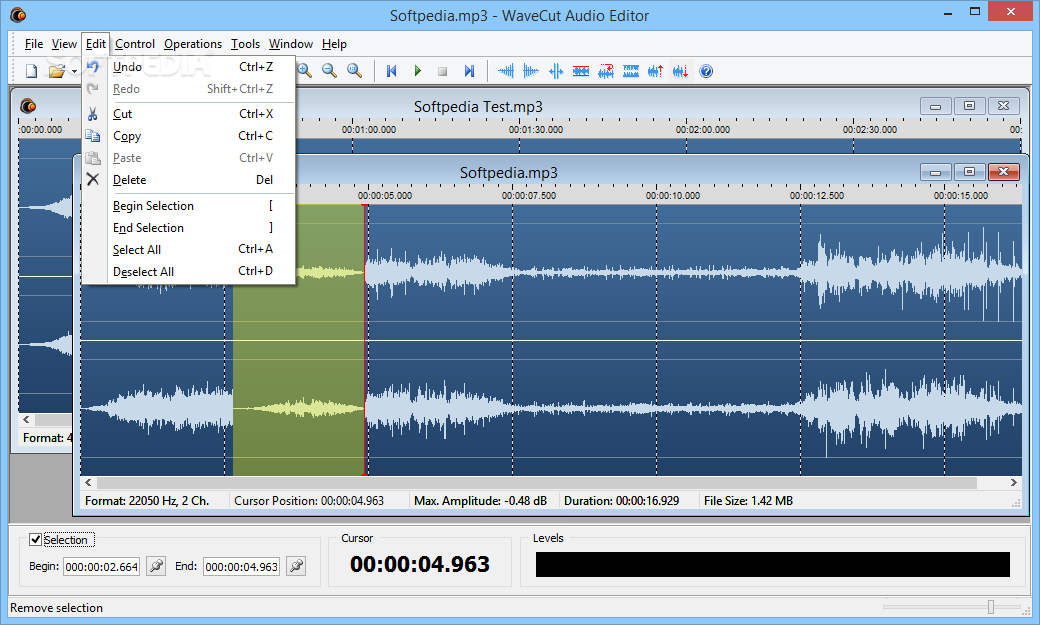Open the Help menu

tap(334, 44)
